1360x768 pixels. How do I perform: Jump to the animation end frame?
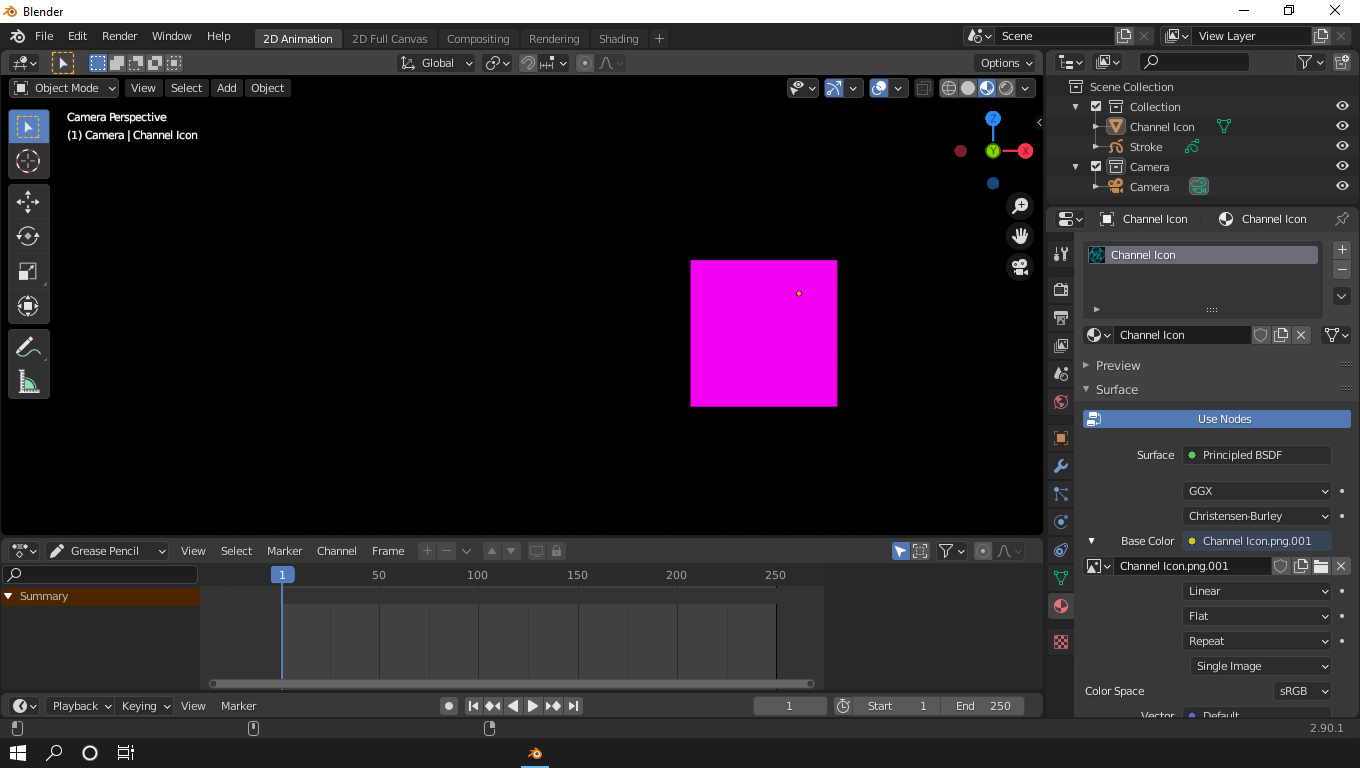pos(573,706)
